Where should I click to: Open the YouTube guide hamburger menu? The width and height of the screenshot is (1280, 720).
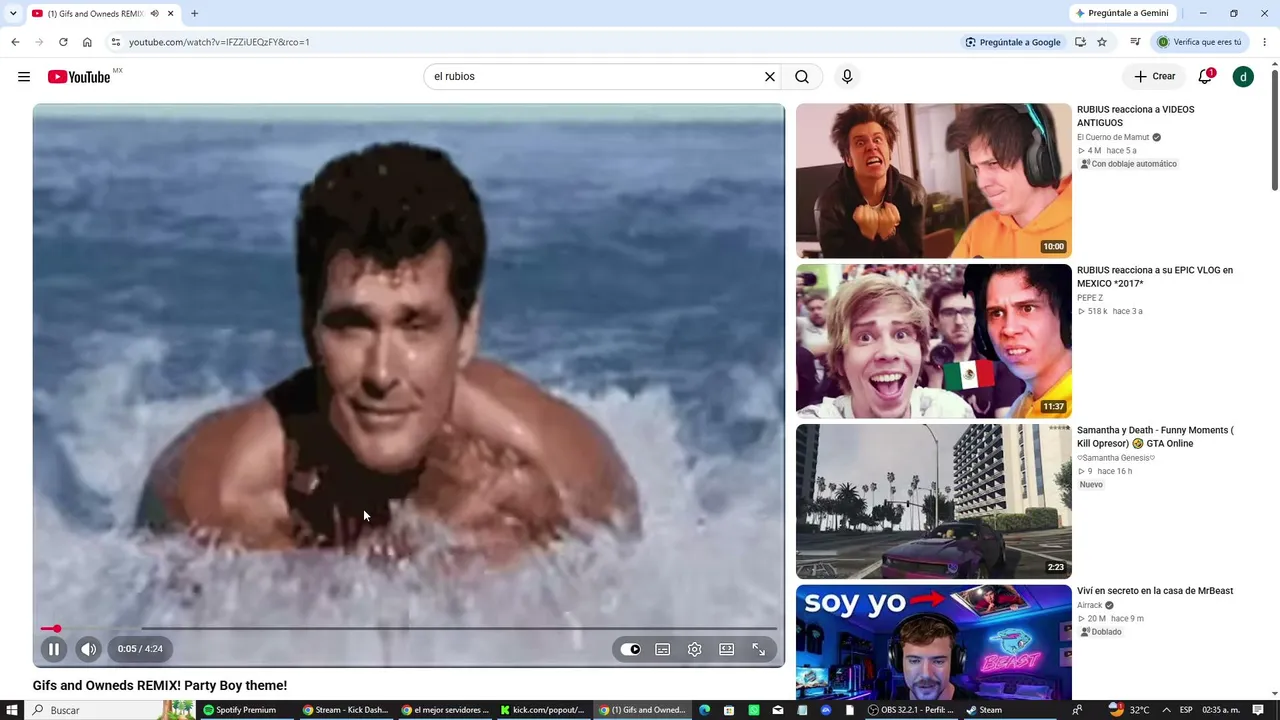[24, 76]
